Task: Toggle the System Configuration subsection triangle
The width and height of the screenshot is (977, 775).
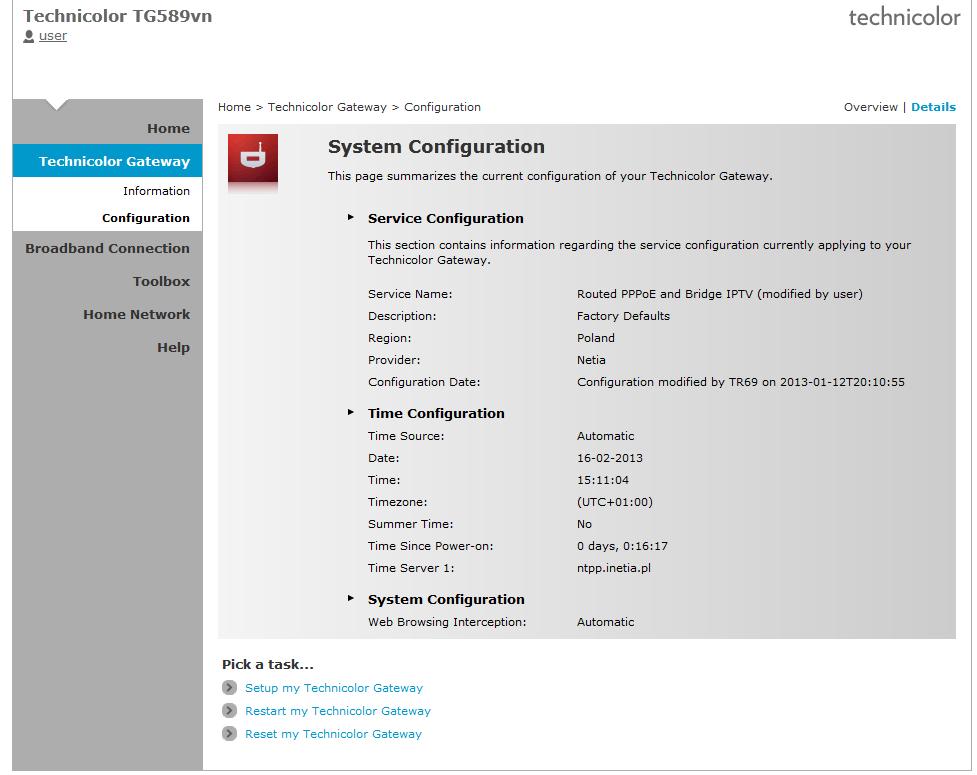Action: [351, 599]
